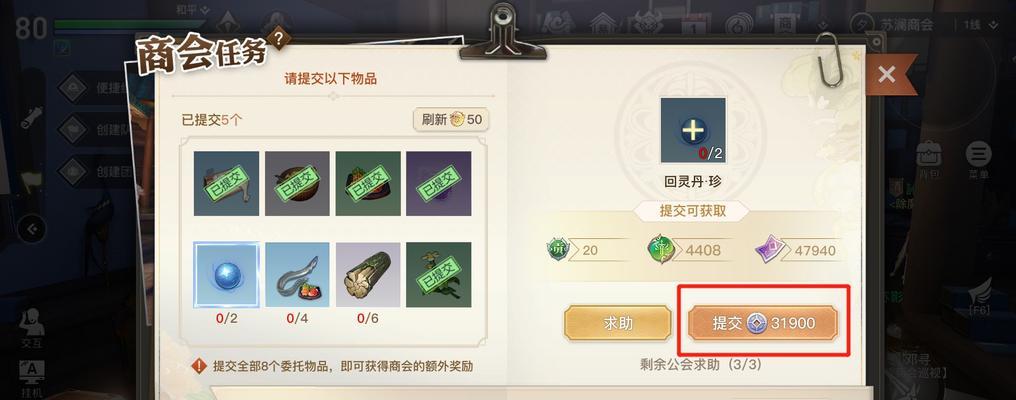This screenshot has height=400, width=1016.
Task: Open the question mark help icon
Action: 279,38
